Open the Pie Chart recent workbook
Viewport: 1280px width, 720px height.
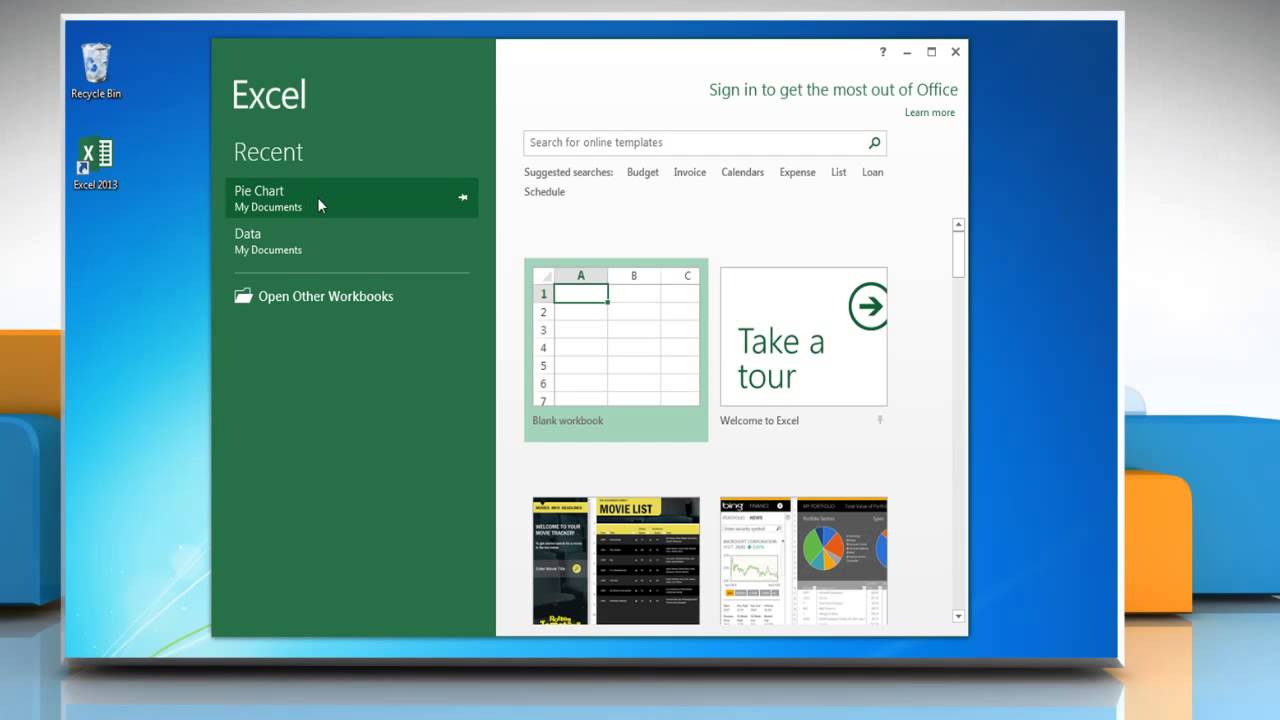[352, 198]
